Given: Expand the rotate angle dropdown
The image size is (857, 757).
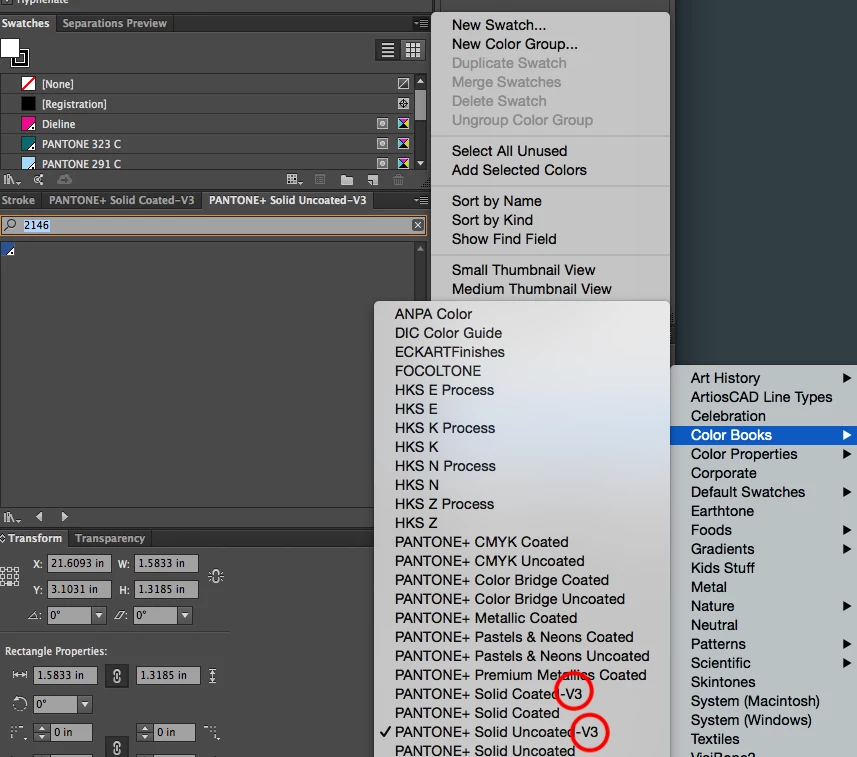Looking at the screenshot, I should click(98, 615).
